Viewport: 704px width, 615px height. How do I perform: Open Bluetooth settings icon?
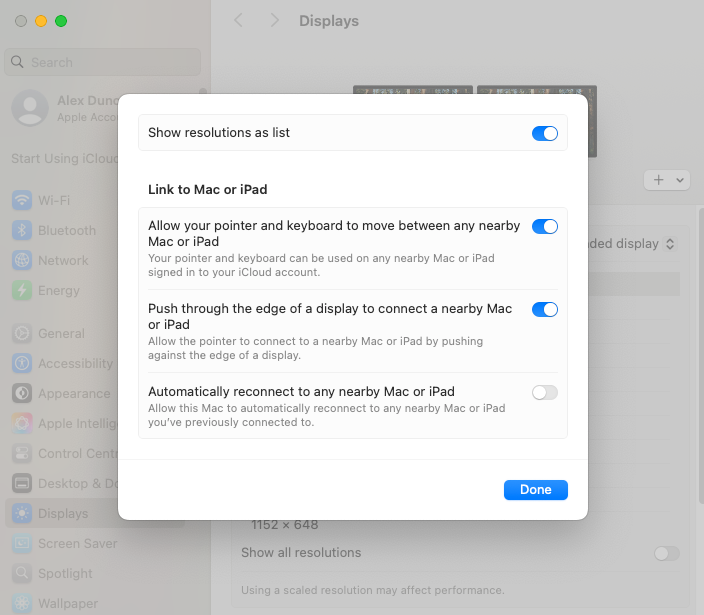pos(22,230)
